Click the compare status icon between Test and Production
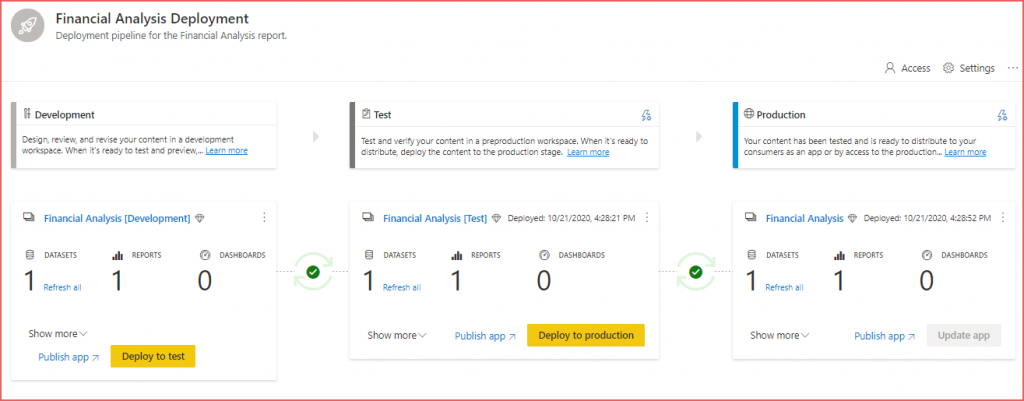This screenshot has width=1024, height=401. click(x=696, y=272)
